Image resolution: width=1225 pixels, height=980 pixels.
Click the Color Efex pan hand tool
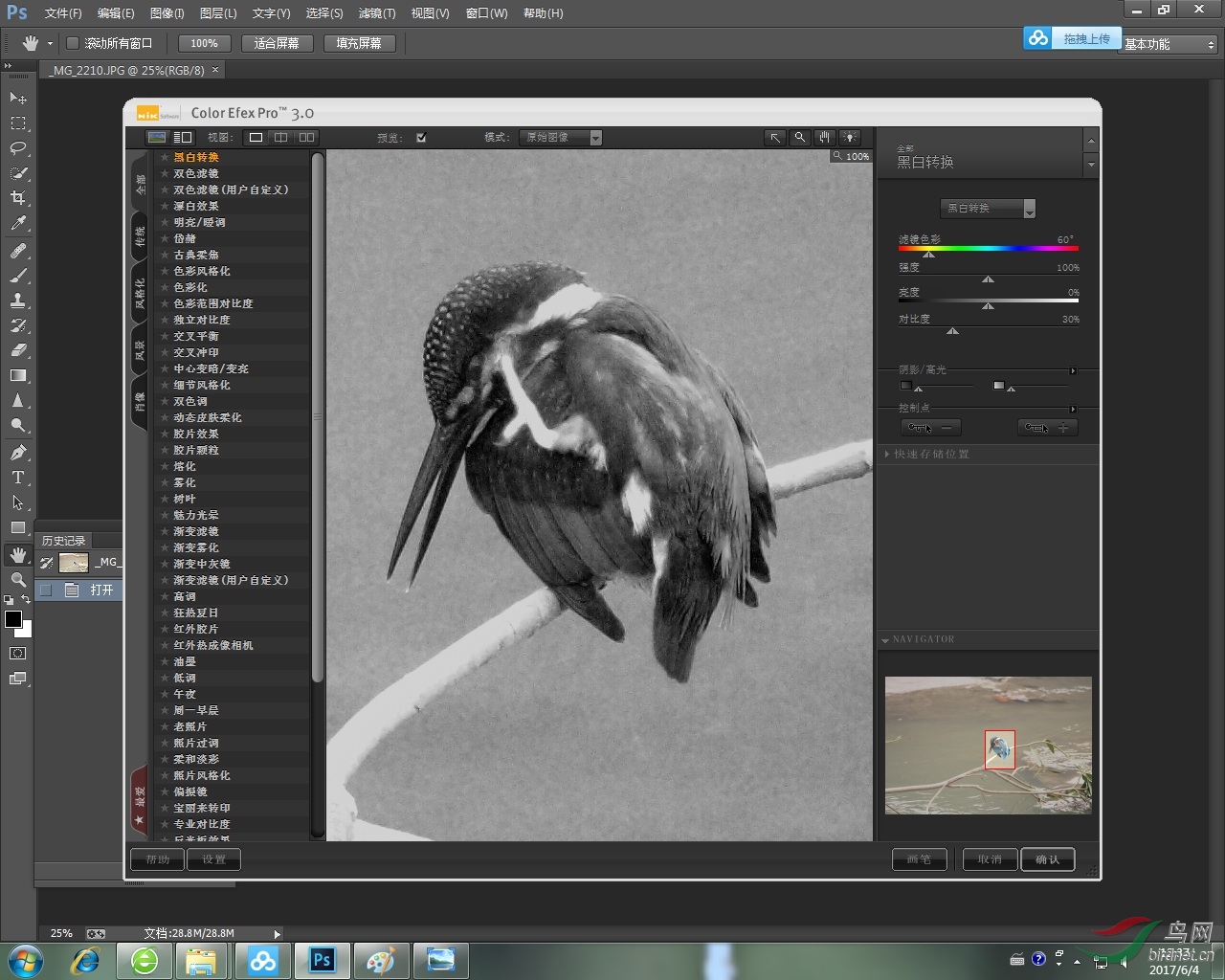point(824,138)
